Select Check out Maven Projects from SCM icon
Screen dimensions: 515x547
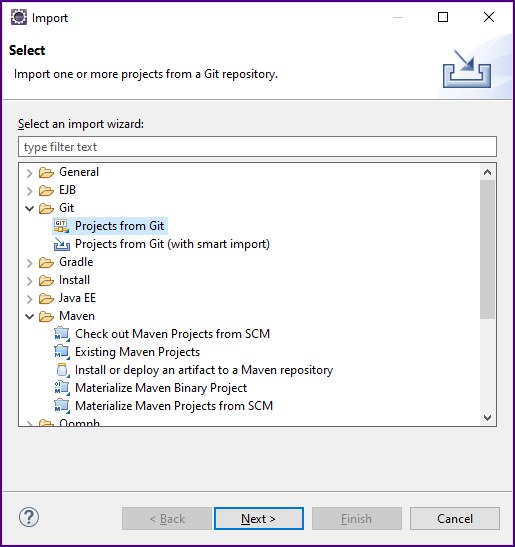coord(62,334)
